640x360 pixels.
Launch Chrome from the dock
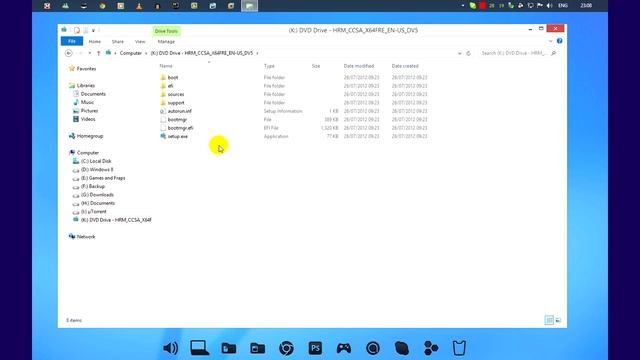pyautogui.click(x=286, y=348)
